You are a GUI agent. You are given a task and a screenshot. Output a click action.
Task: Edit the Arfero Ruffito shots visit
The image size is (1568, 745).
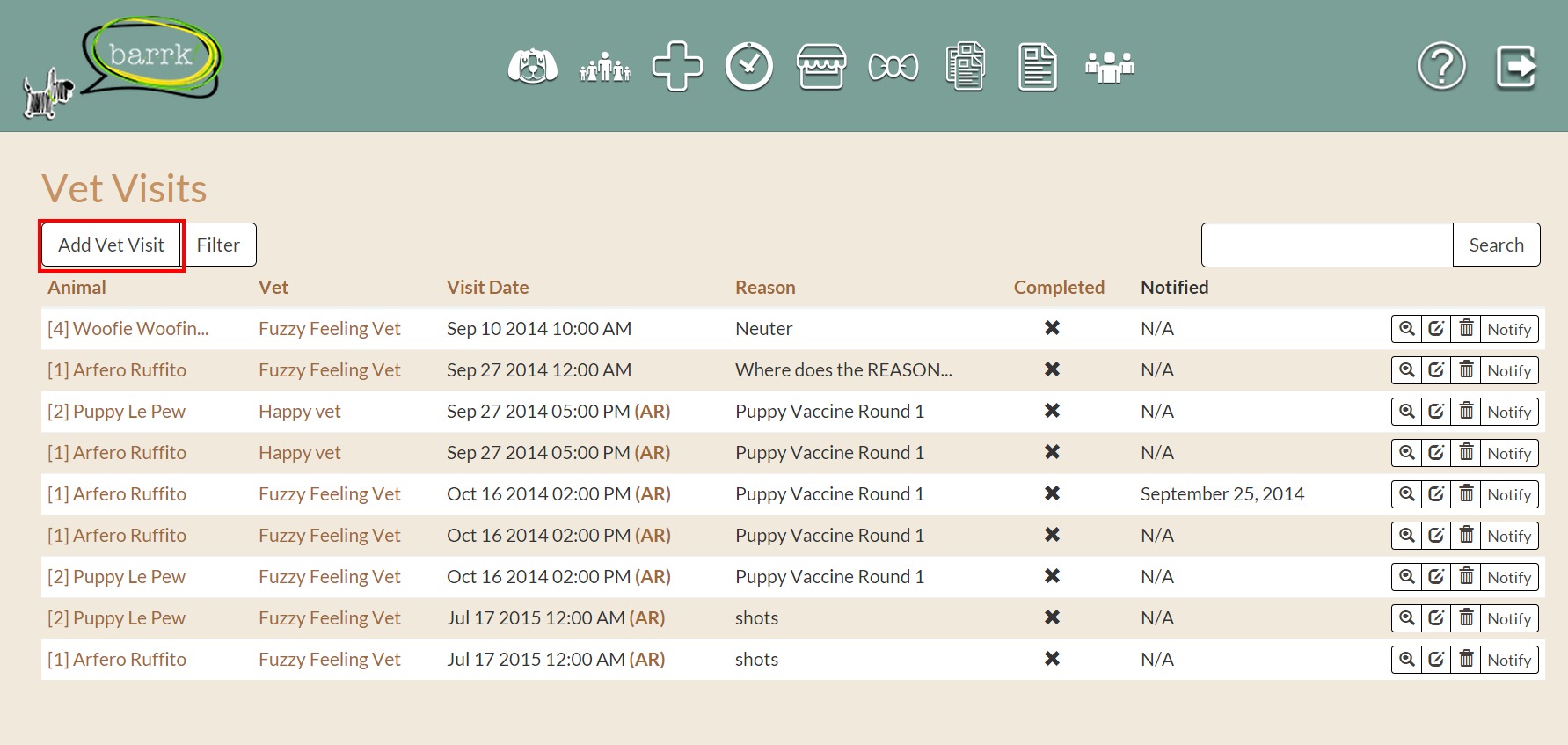1436,660
